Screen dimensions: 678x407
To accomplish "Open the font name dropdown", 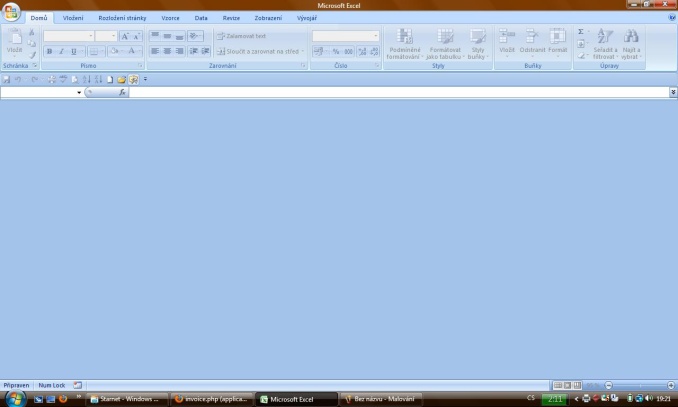I will click(x=90, y=36).
